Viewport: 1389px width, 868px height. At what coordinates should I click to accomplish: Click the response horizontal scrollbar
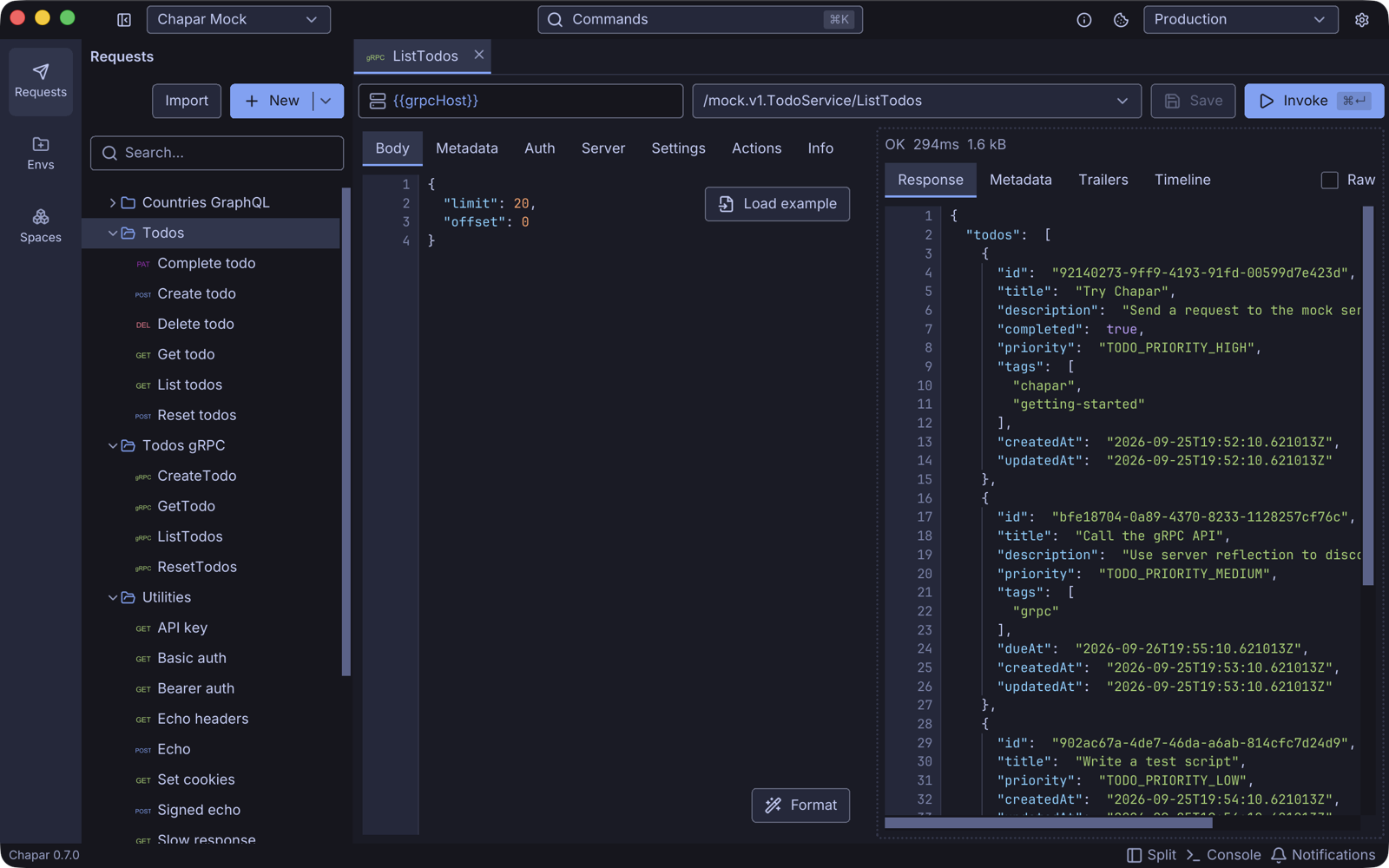[x=1049, y=823]
